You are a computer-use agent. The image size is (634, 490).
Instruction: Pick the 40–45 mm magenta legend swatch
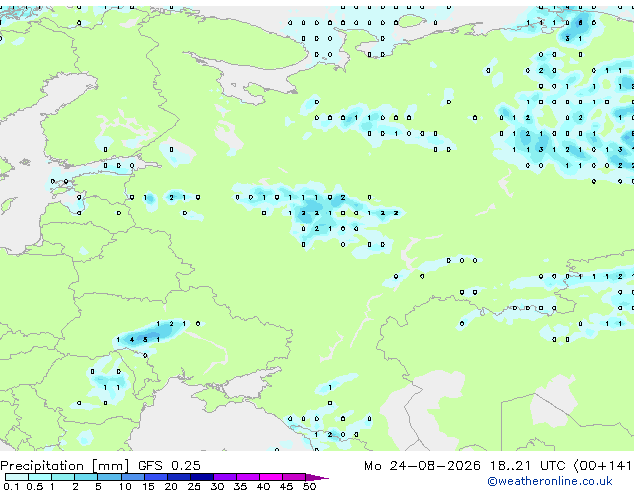[271, 477]
